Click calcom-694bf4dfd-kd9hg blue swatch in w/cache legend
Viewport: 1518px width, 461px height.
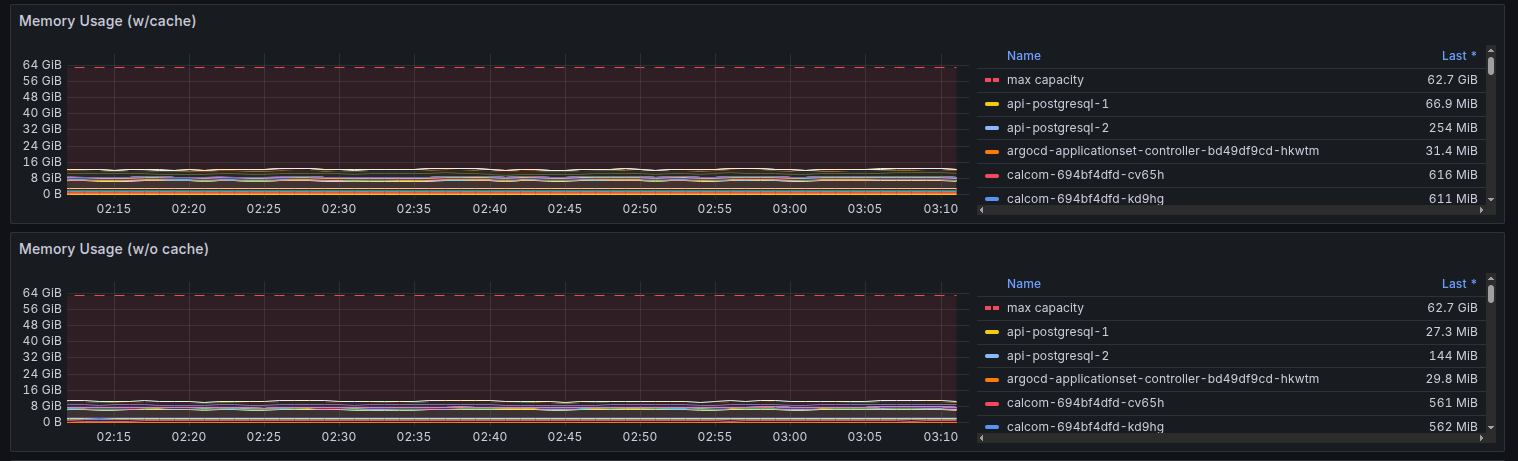point(992,199)
